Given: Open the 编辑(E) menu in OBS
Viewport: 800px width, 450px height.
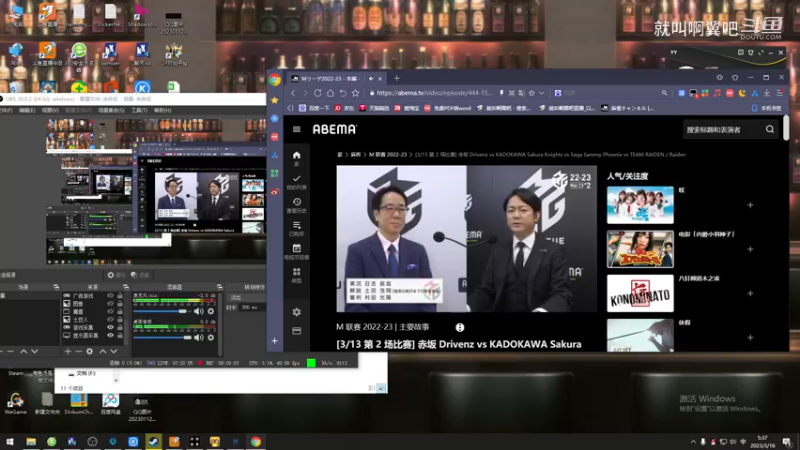Looking at the screenshot, I should pyautogui.click(x=27, y=110).
